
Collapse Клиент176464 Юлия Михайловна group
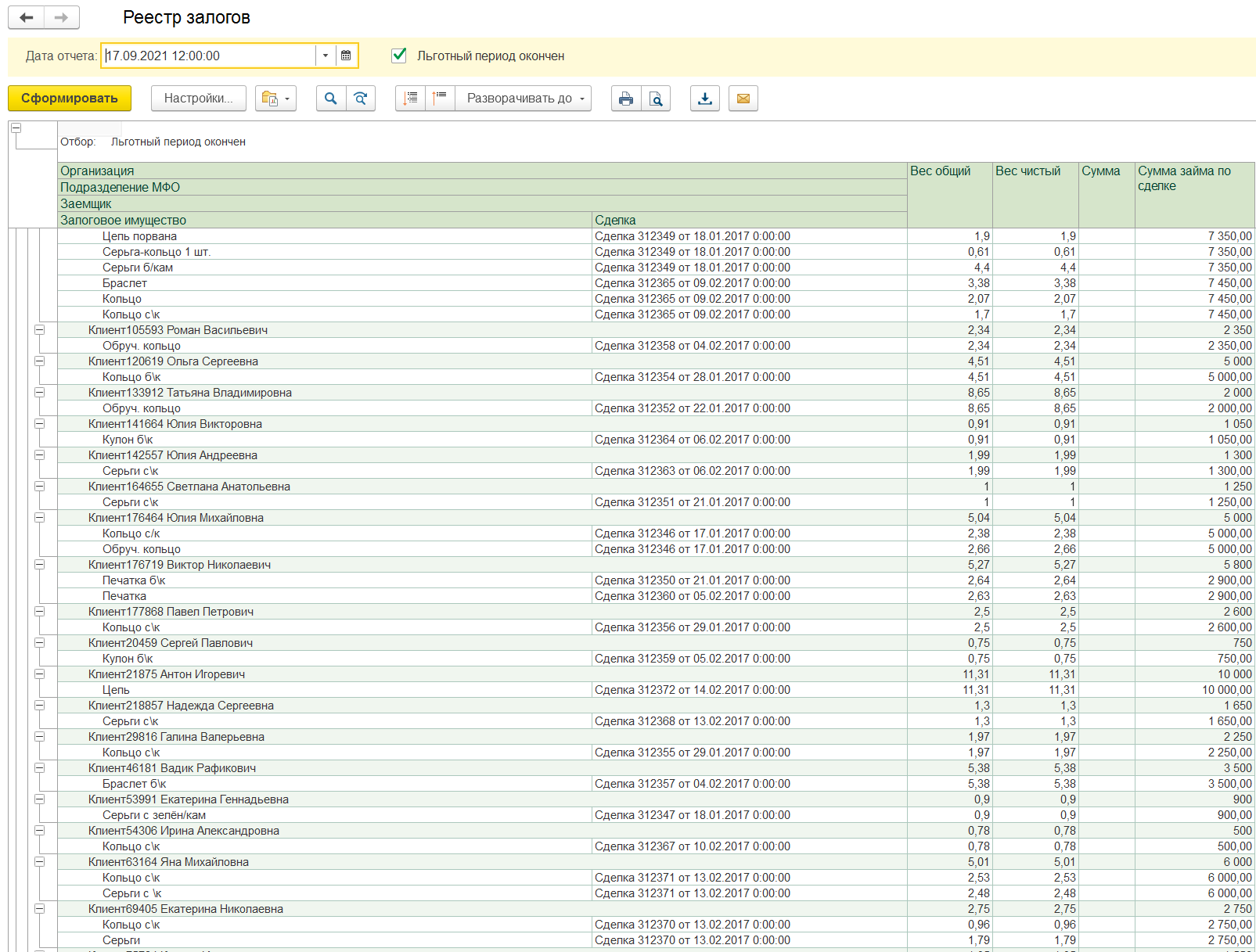39,518
